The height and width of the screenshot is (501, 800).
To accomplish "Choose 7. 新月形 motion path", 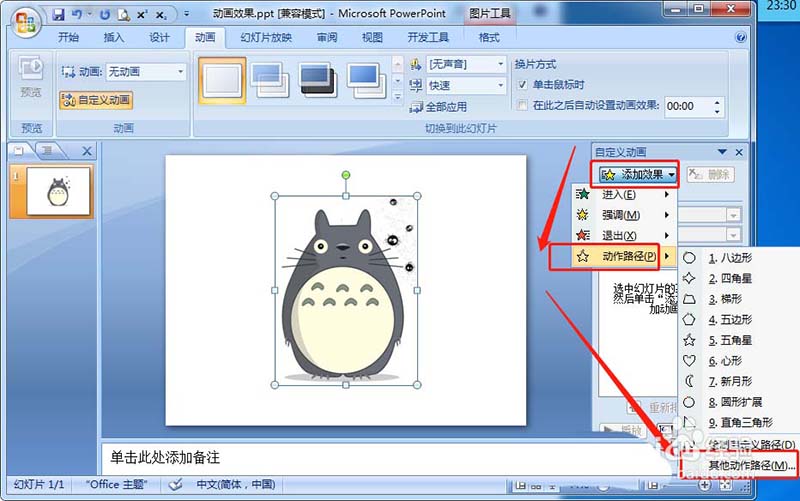I will (738, 381).
